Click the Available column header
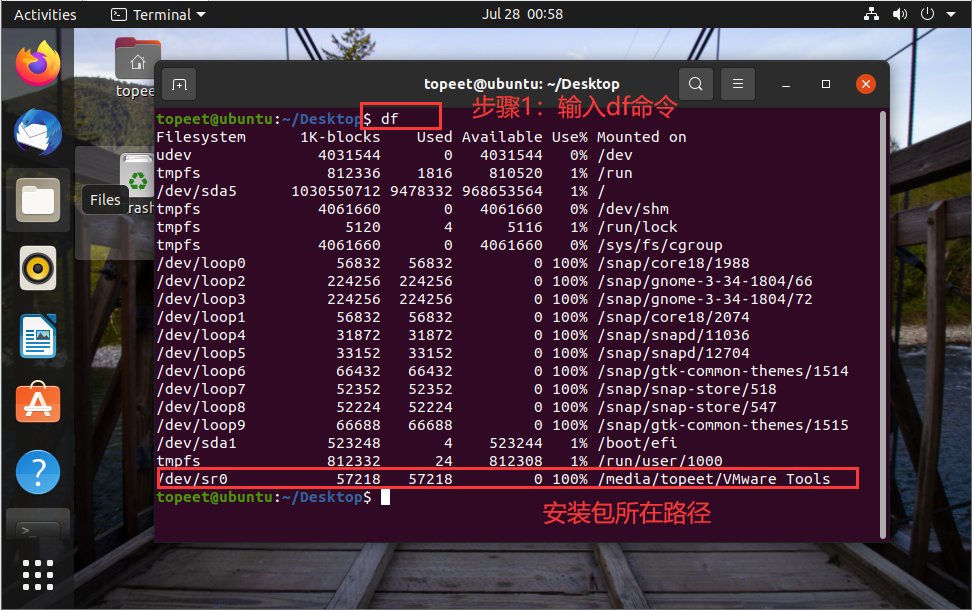Image resolution: width=972 pixels, height=610 pixels. (x=502, y=137)
